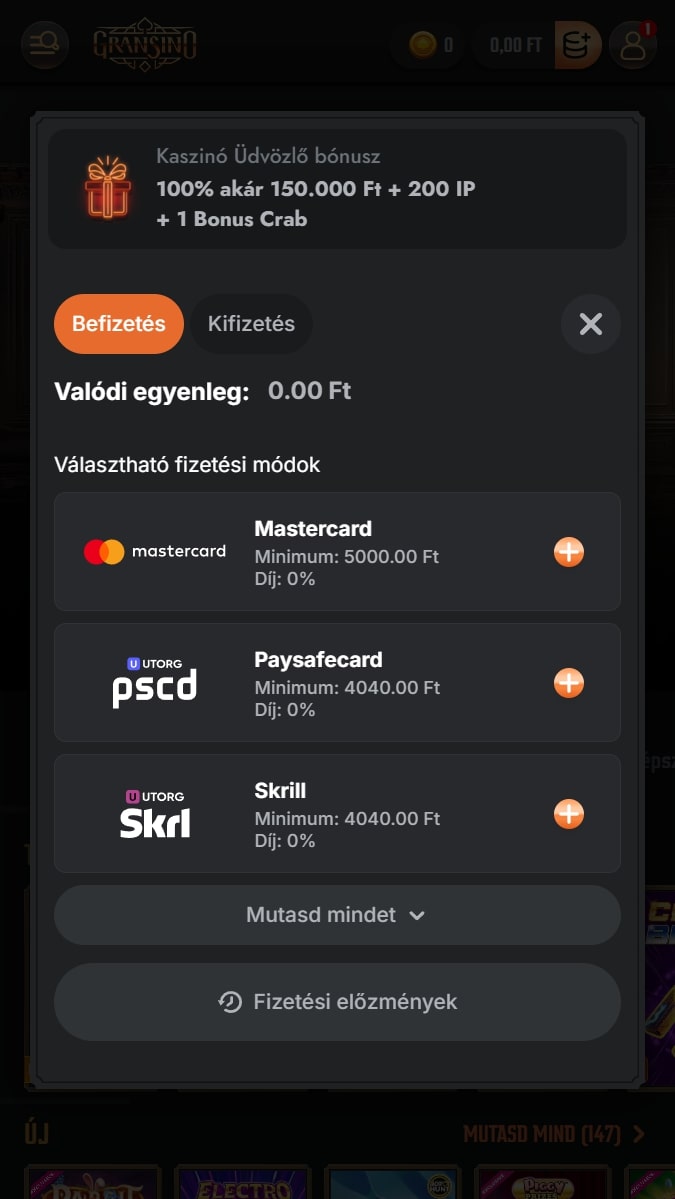This screenshot has width=675, height=1199.
Task: Click the orange plus icon for Mastercard
Action: [568, 552]
